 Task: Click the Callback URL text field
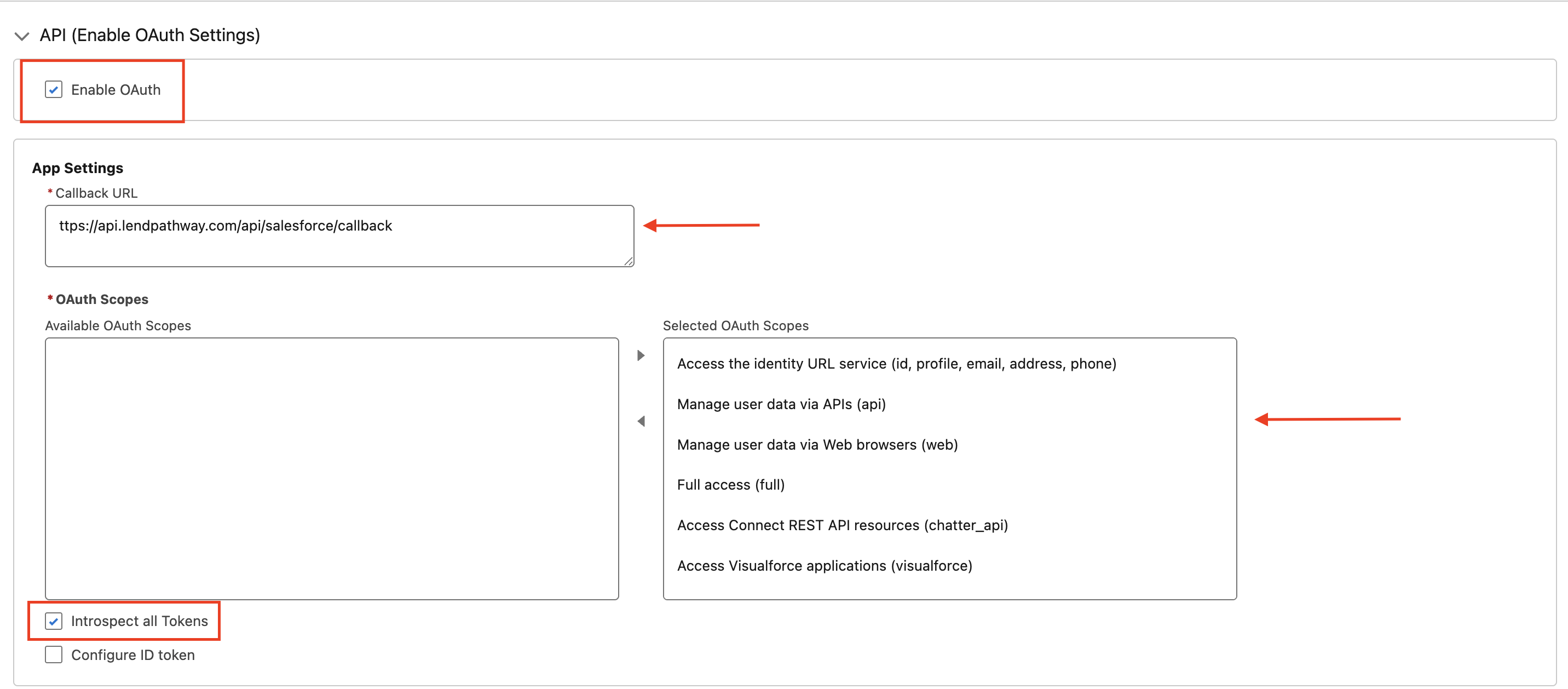(339, 236)
